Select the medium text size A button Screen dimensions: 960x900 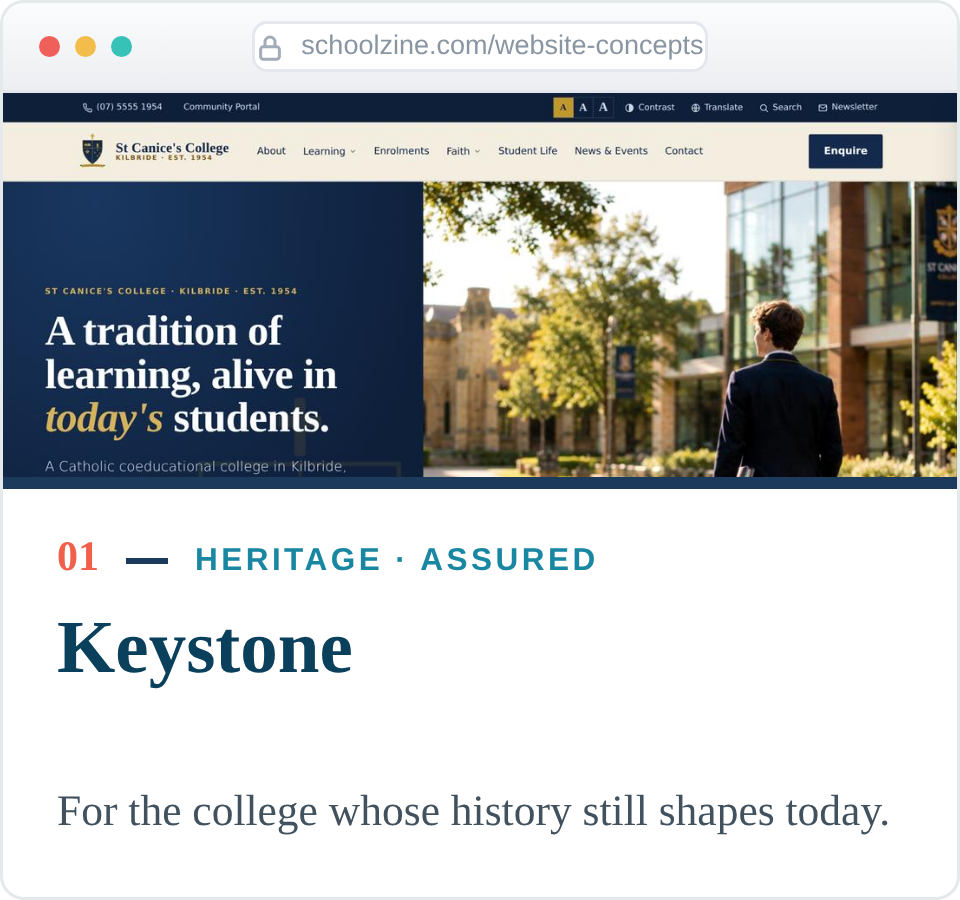pyautogui.click(x=583, y=107)
